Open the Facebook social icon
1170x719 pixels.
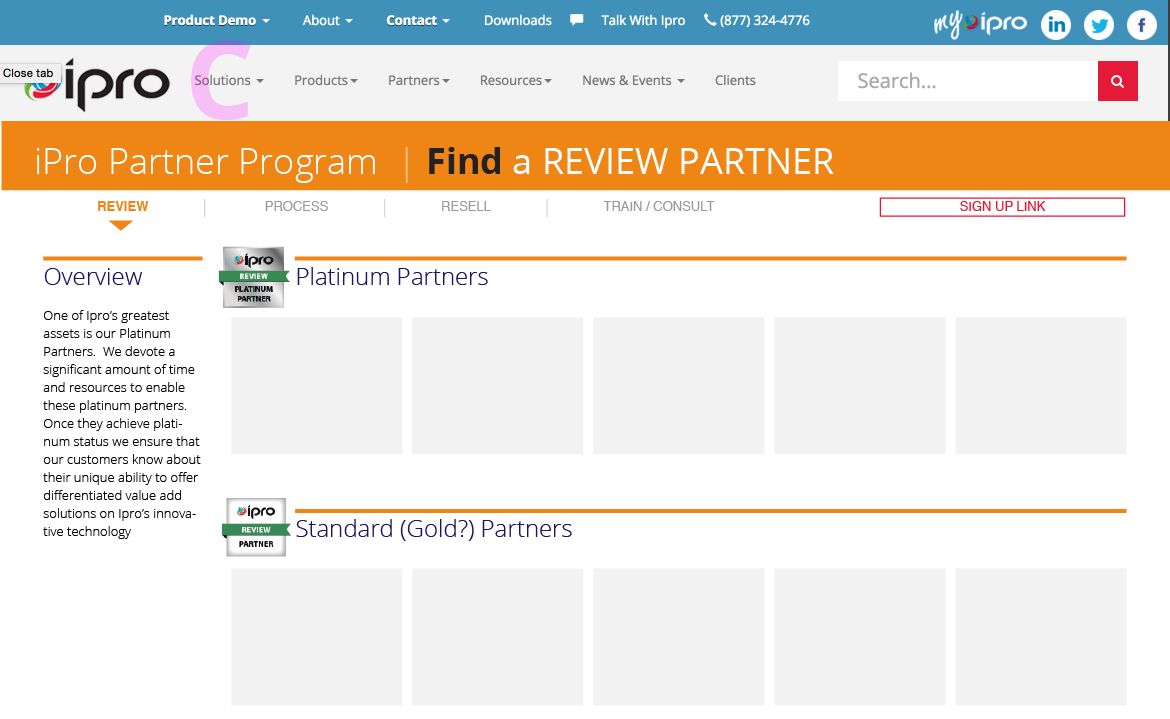(1142, 25)
